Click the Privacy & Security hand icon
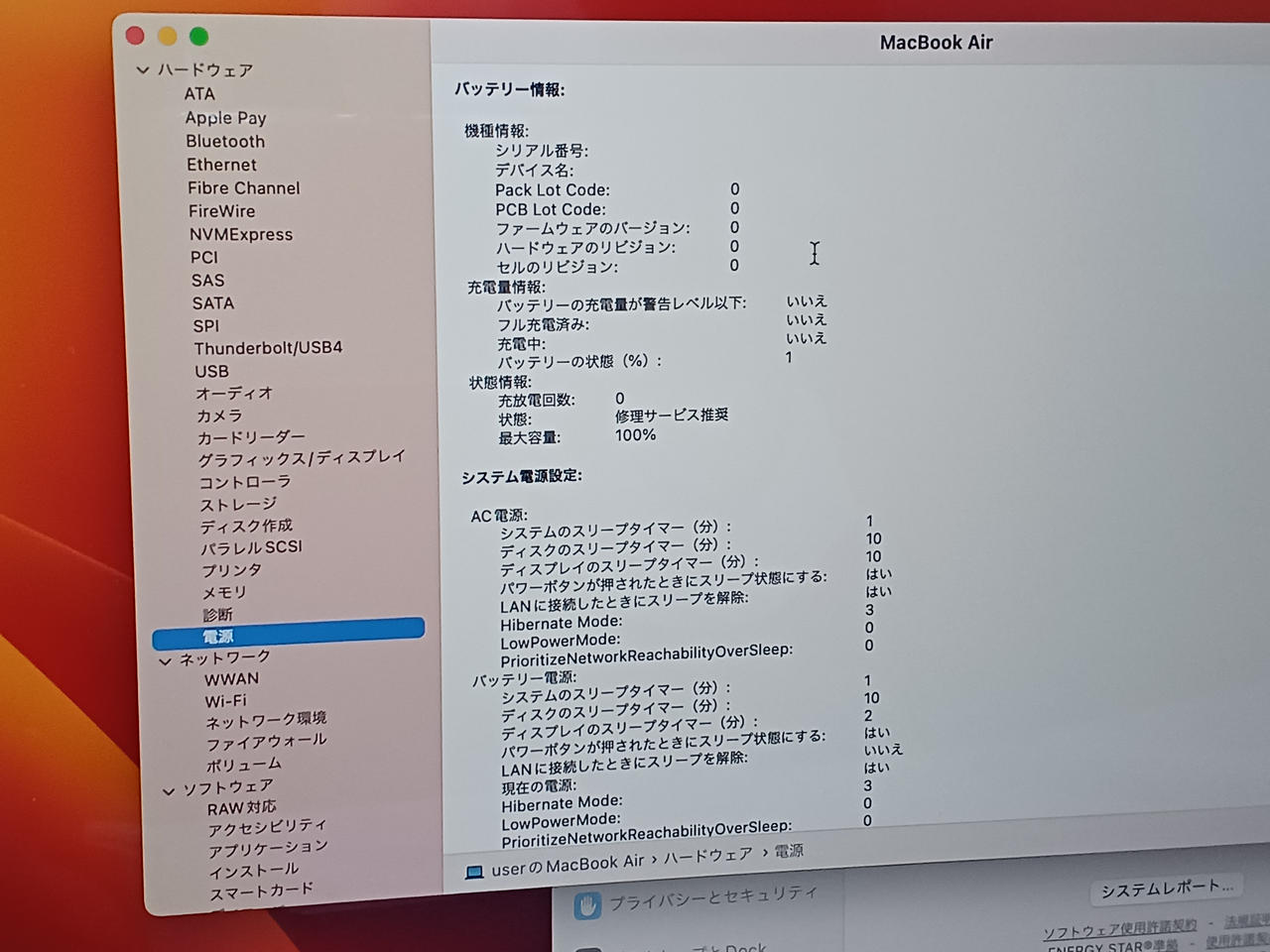 pyautogui.click(x=588, y=904)
